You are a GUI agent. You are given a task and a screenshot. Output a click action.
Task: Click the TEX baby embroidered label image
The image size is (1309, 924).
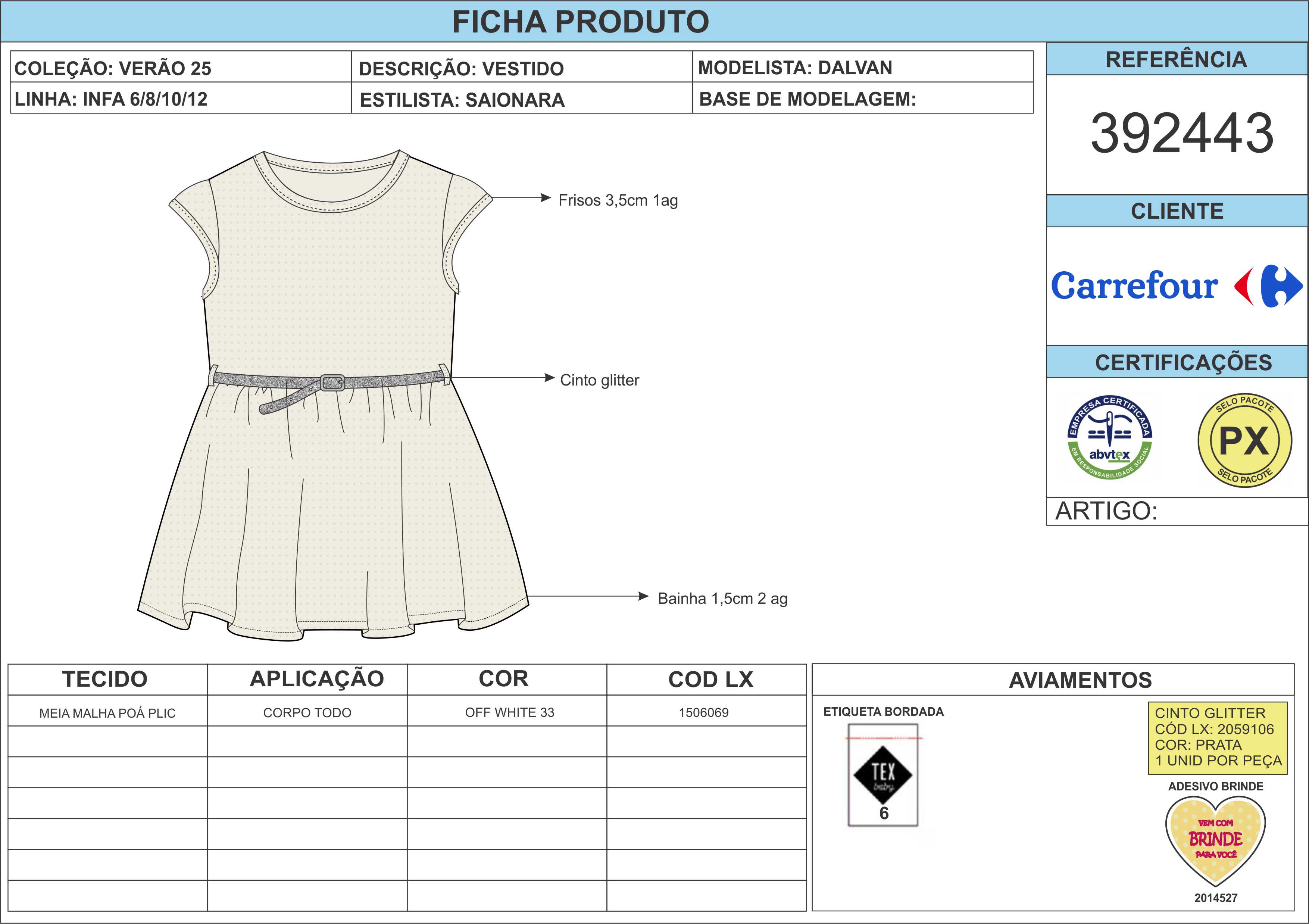pyautogui.click(x=882, y=775)
